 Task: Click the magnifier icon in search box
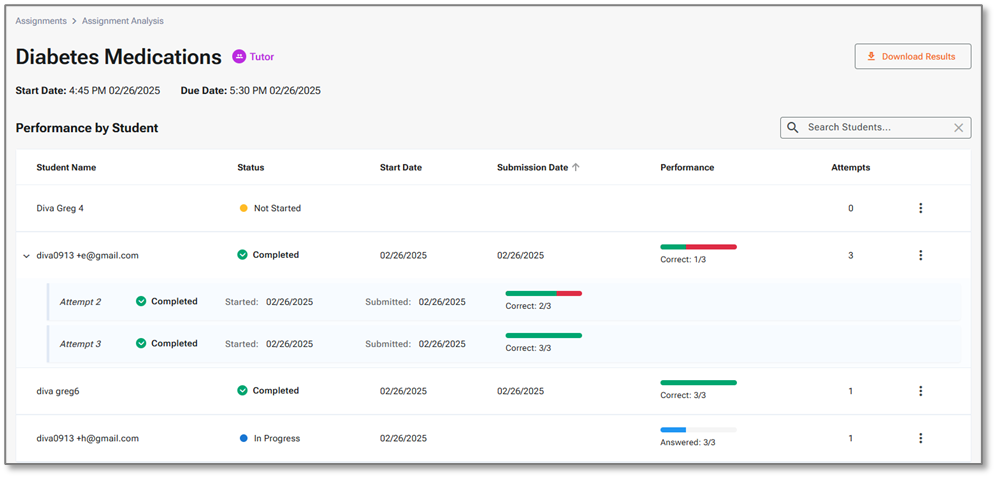click(793, 128)
